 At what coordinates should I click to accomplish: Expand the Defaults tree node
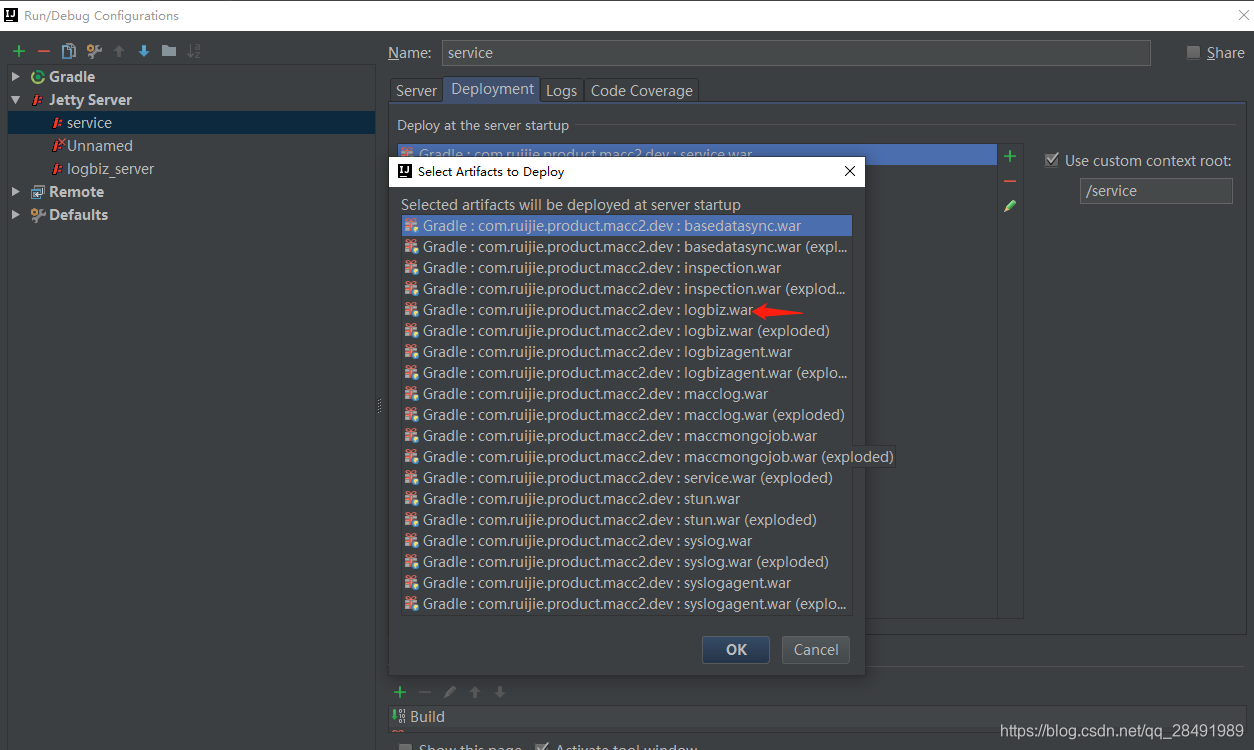pos(16,214)
